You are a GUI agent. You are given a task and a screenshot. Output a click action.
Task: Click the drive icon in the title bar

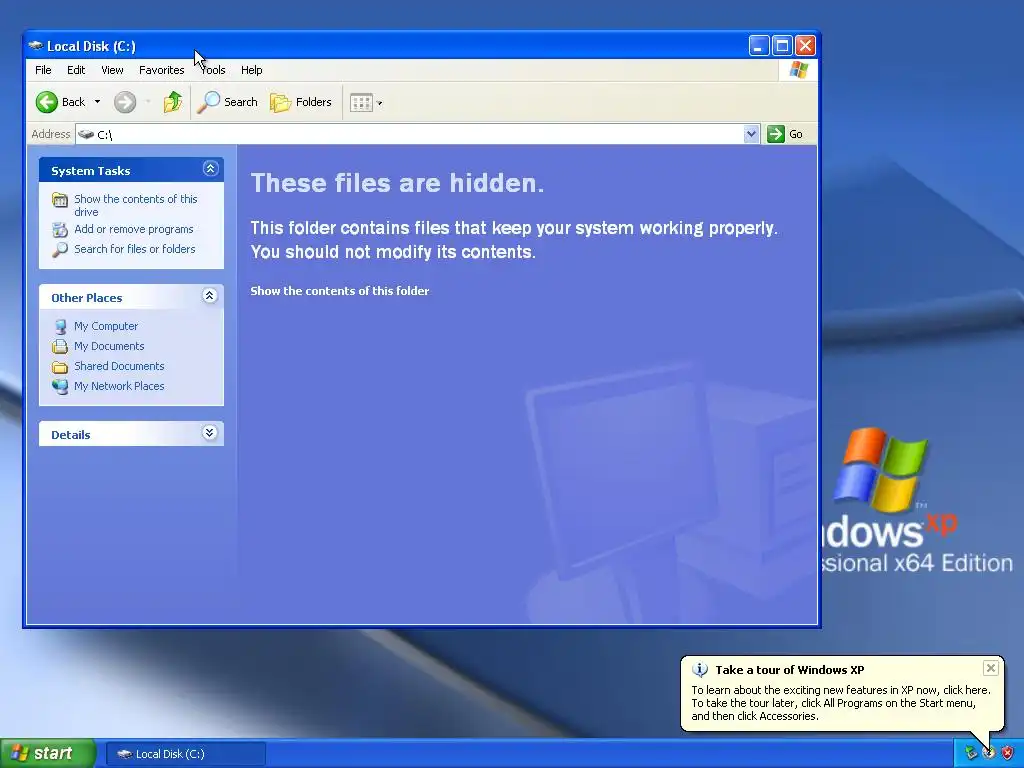pyautogui.click(x=35, y=46)
